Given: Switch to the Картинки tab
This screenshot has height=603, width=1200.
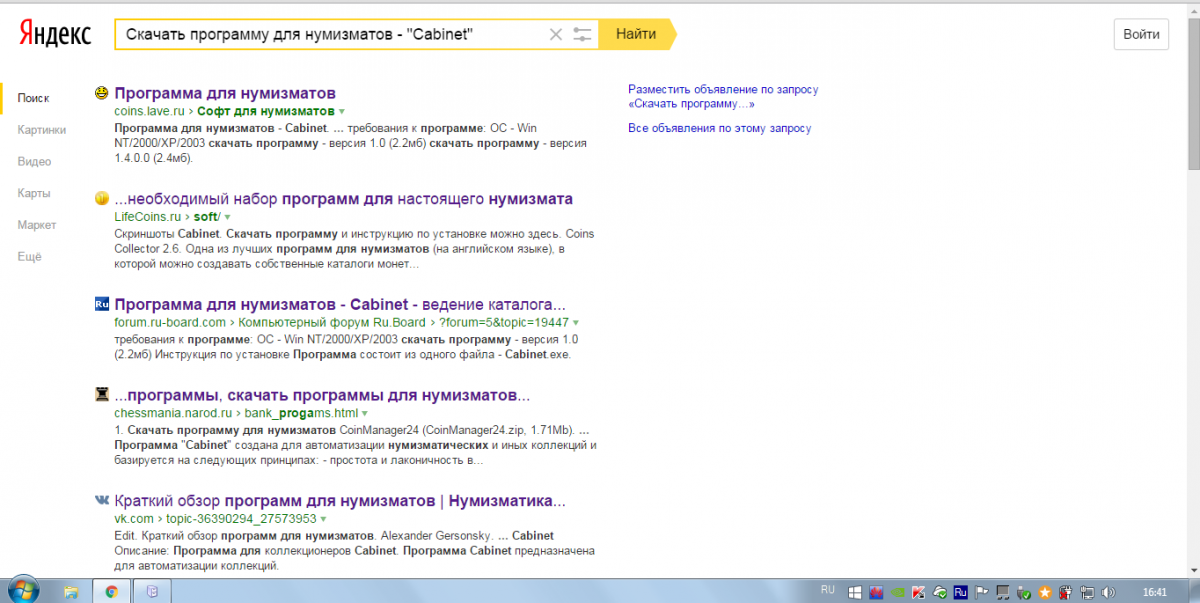Looking at the screenshot, I should [42, 130].
